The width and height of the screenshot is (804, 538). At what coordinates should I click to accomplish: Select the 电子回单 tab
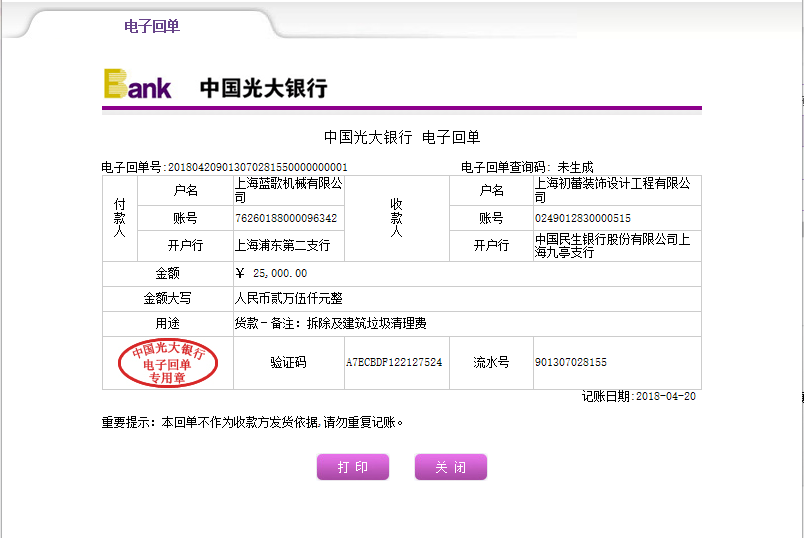152,27
